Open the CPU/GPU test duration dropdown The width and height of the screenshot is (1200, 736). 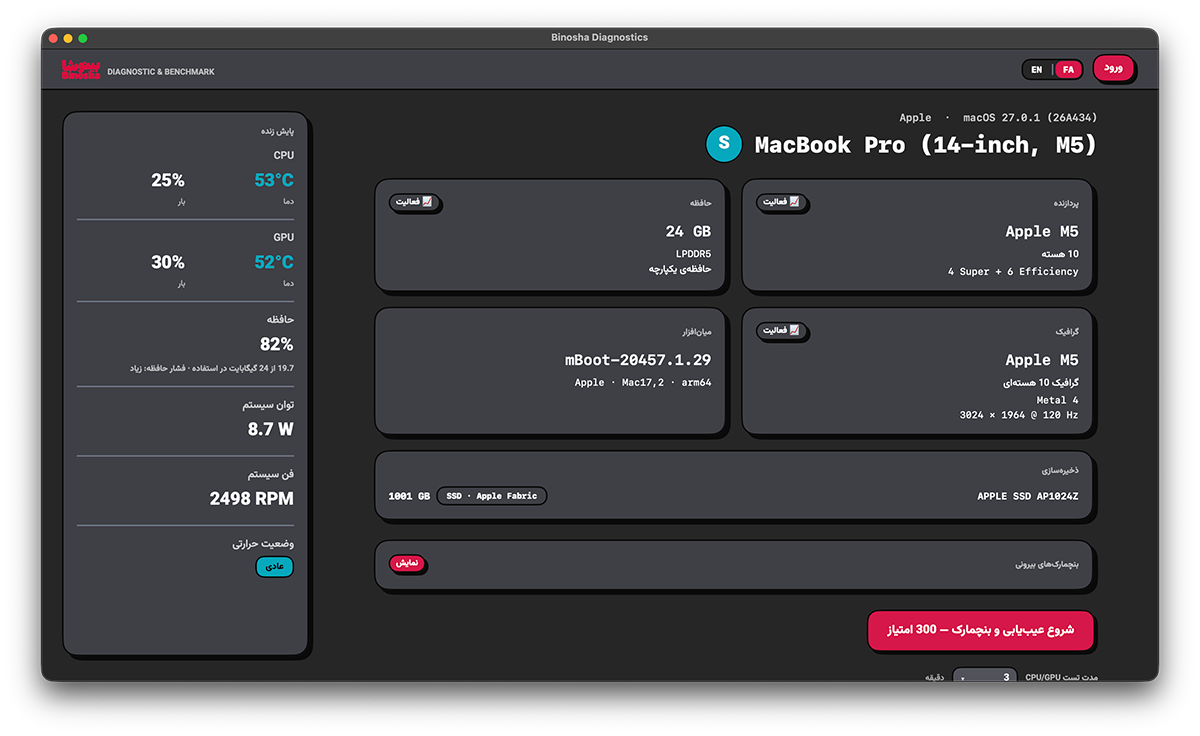(984, 676)
